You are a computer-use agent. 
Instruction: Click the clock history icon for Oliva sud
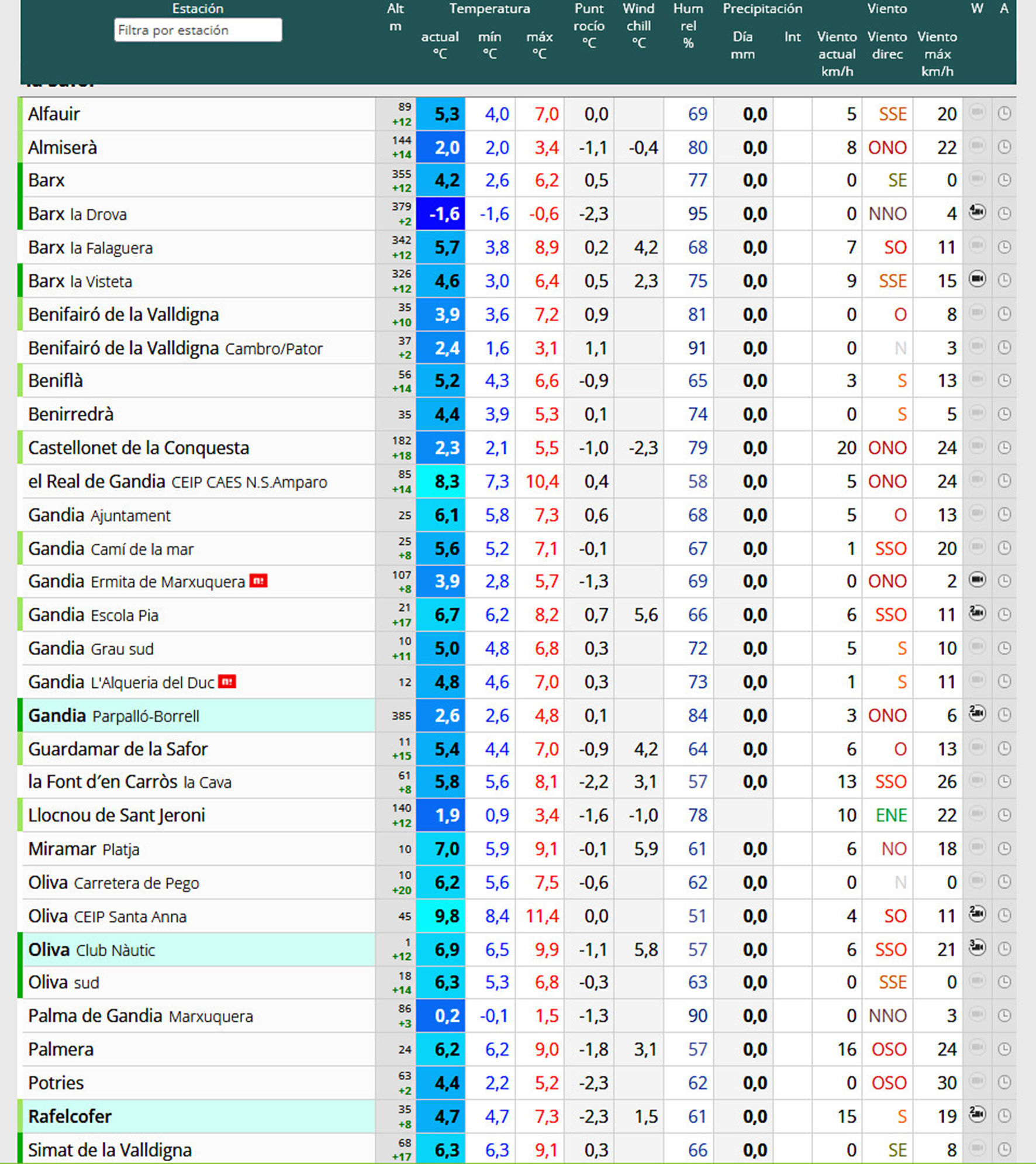pyautogui.click(x=1004, y=982)
